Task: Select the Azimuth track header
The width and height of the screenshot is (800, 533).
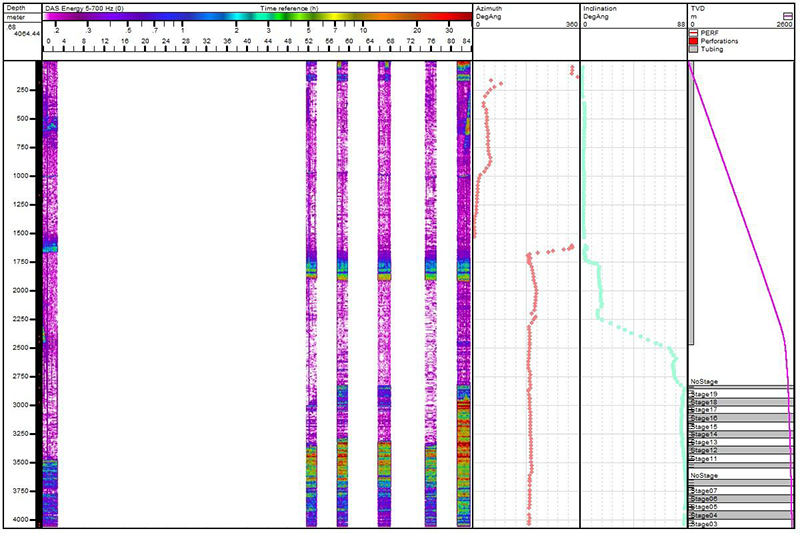Action: tap(489, 9)
